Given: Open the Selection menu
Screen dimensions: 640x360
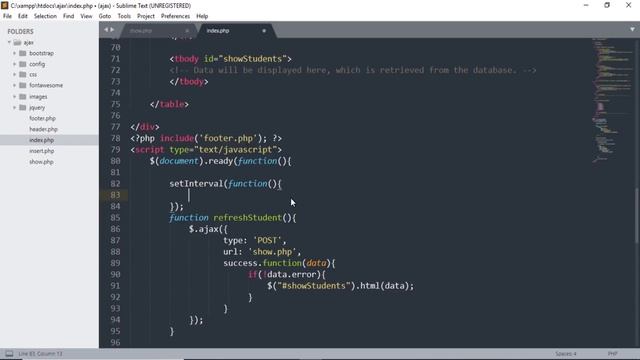Looking at the screenshot, I should tap(45, 16).
